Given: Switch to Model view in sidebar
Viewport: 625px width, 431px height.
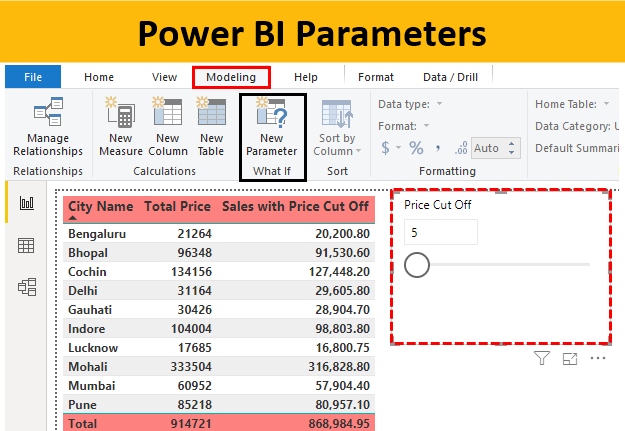Looking at the screenshot, I should (27, 287).
